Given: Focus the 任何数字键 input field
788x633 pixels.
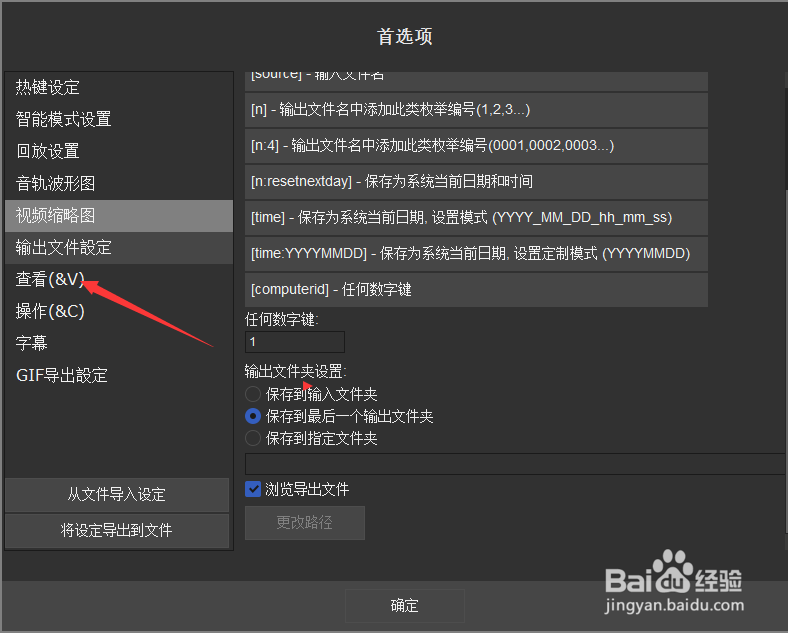Looking at the screenshot, I should click(295, 342).
